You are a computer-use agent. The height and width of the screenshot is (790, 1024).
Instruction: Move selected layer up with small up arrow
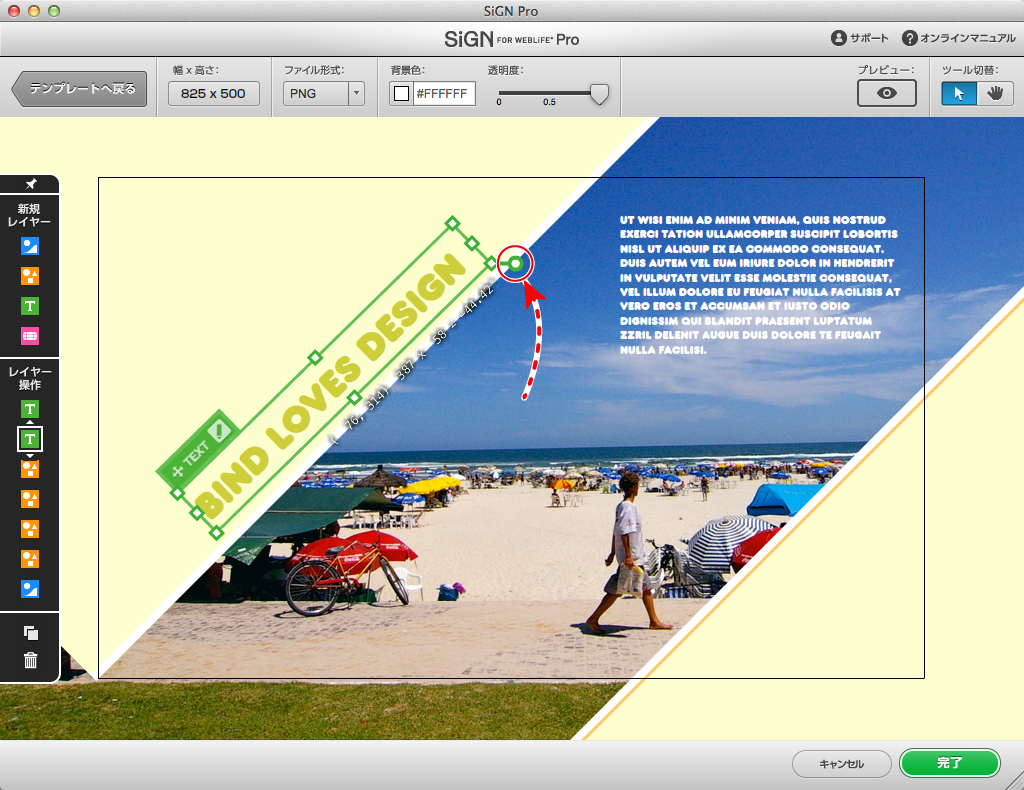coord(30,423)
